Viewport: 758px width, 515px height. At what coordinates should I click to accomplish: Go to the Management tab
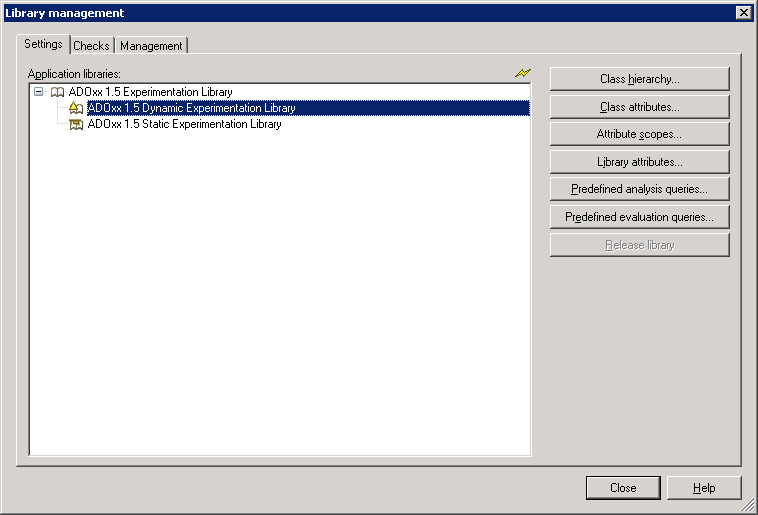point(151,46)
